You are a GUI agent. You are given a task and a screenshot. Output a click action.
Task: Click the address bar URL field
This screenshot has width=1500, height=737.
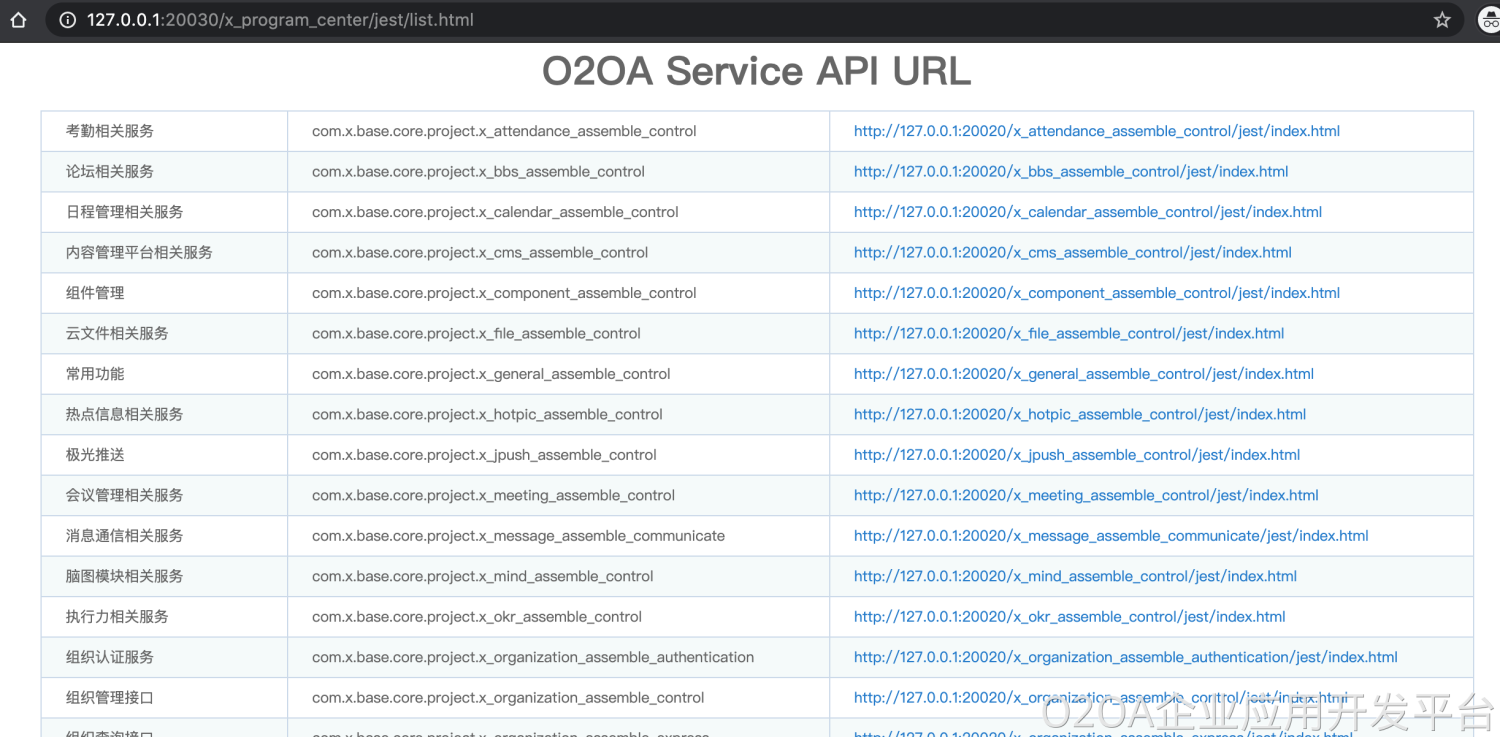pos(700,20)
